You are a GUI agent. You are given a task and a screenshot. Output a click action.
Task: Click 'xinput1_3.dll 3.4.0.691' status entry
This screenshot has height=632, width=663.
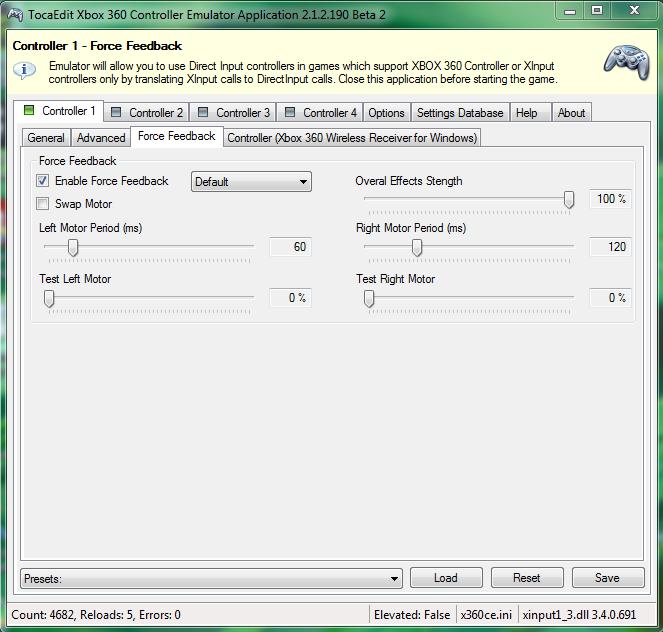coord(579,615)
